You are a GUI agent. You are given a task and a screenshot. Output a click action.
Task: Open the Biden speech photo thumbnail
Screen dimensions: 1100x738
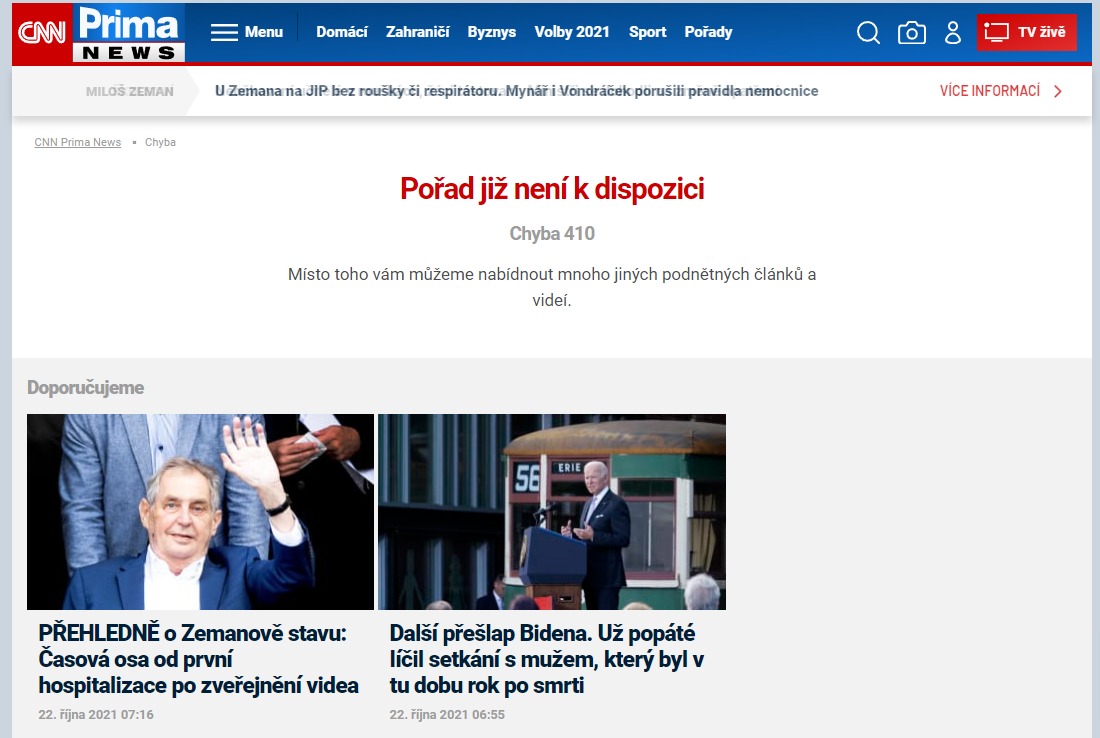click(x=552, y=511)
